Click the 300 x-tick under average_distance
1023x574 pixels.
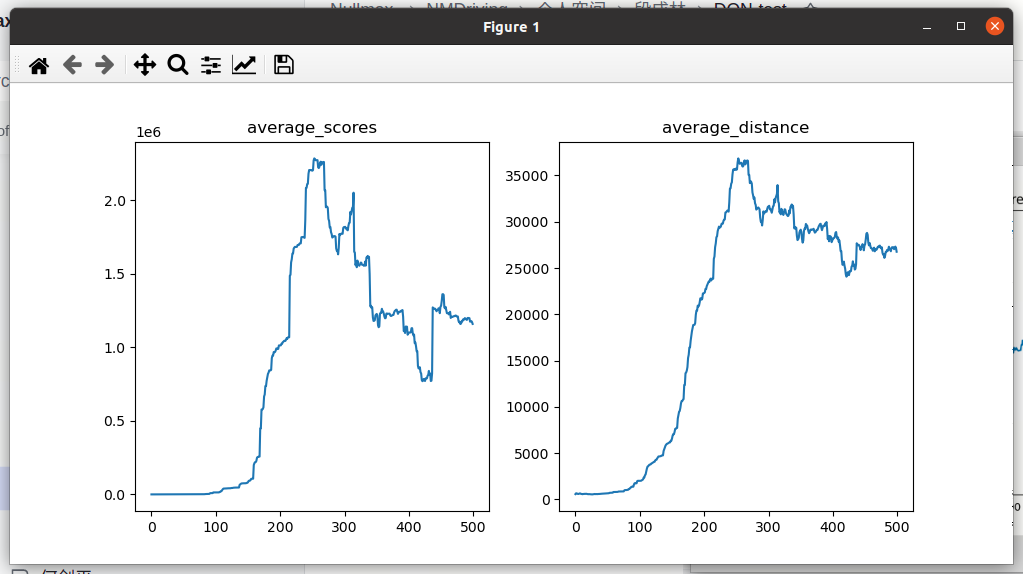pyautogui.click(x=768, y=527)
